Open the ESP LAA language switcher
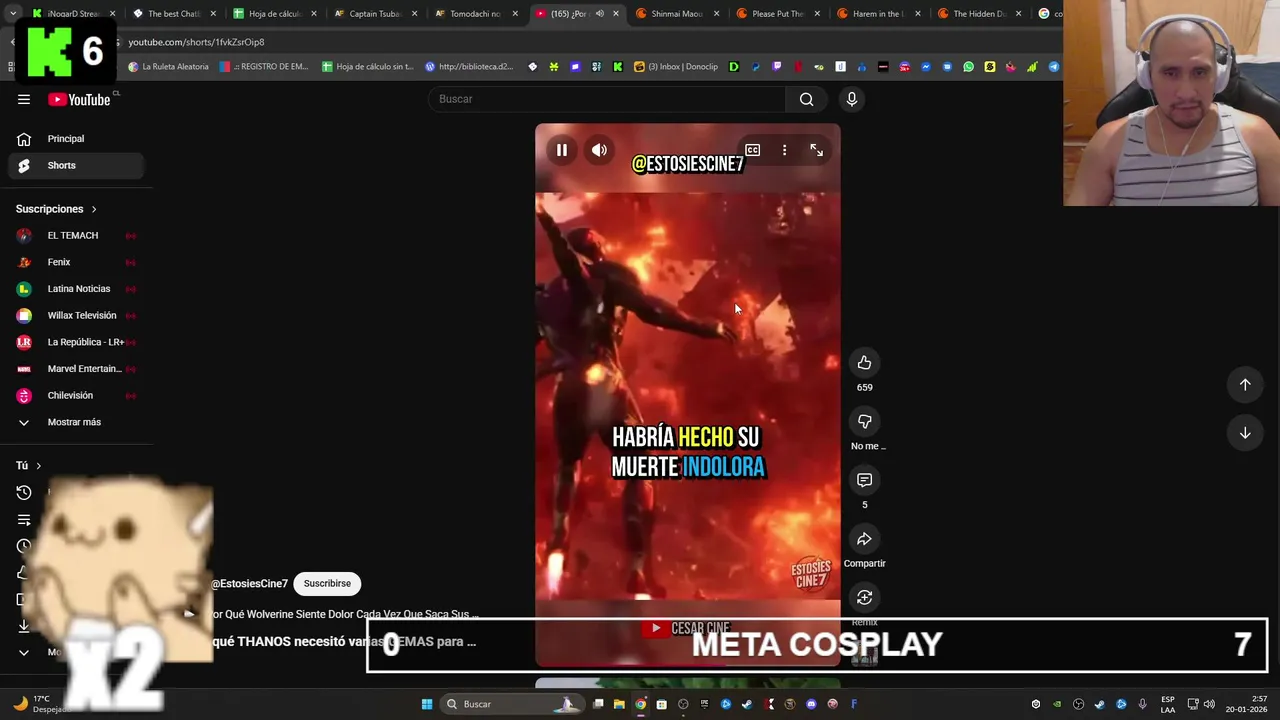 tap(1168, 704)
